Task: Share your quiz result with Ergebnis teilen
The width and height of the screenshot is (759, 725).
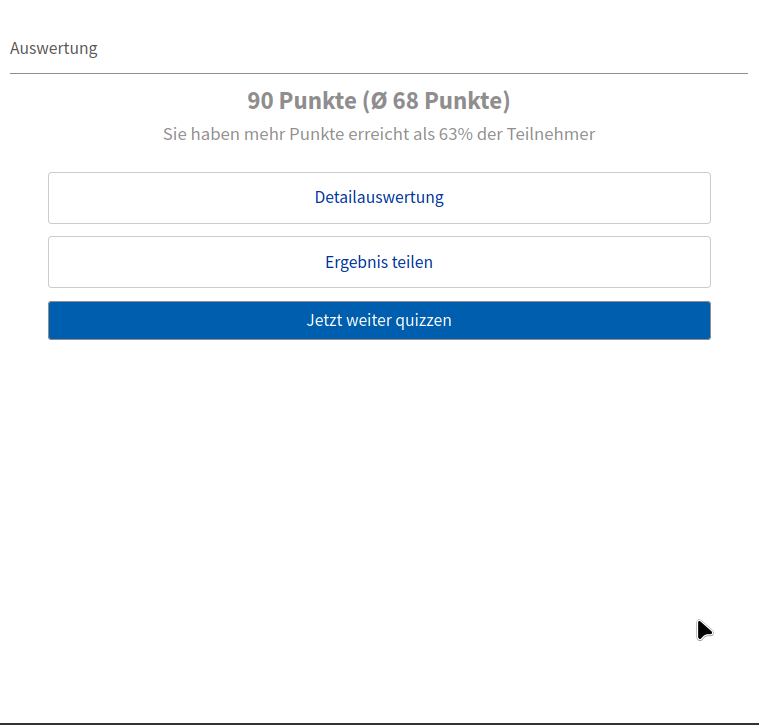Action: tap(379, 262)
